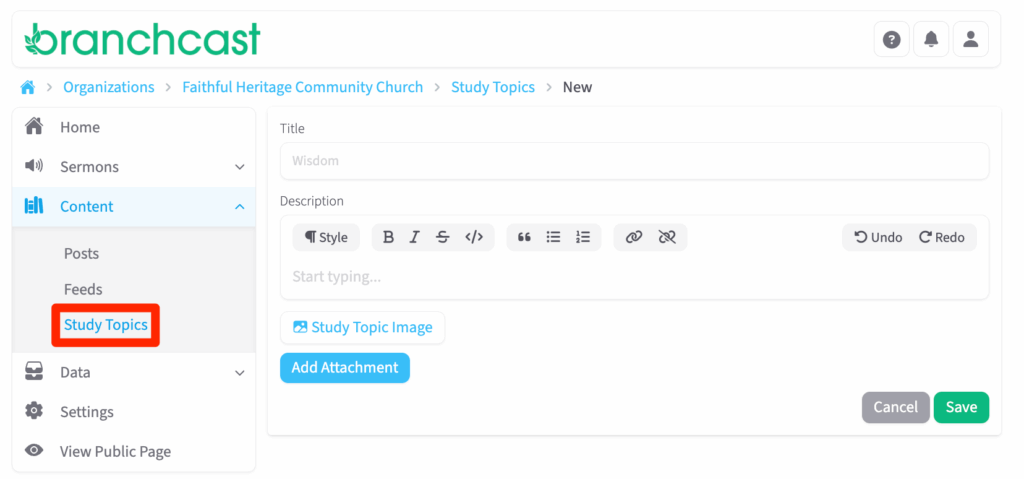Image resolution: width=1024 pixels, height=479 pixels.
Task: Insert code formatting with code icon
Action: [474, 237]
